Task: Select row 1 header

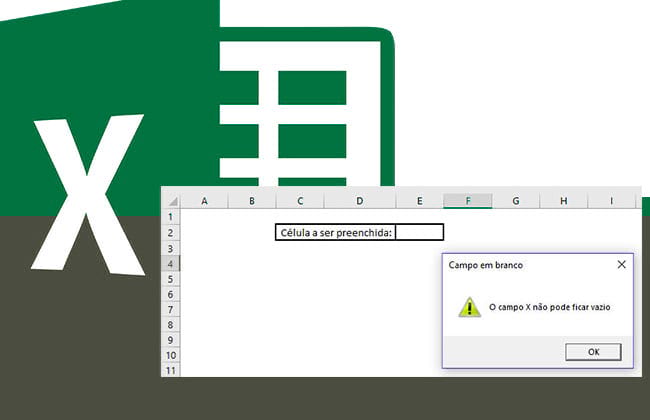Action: click(x=170, y=217)
